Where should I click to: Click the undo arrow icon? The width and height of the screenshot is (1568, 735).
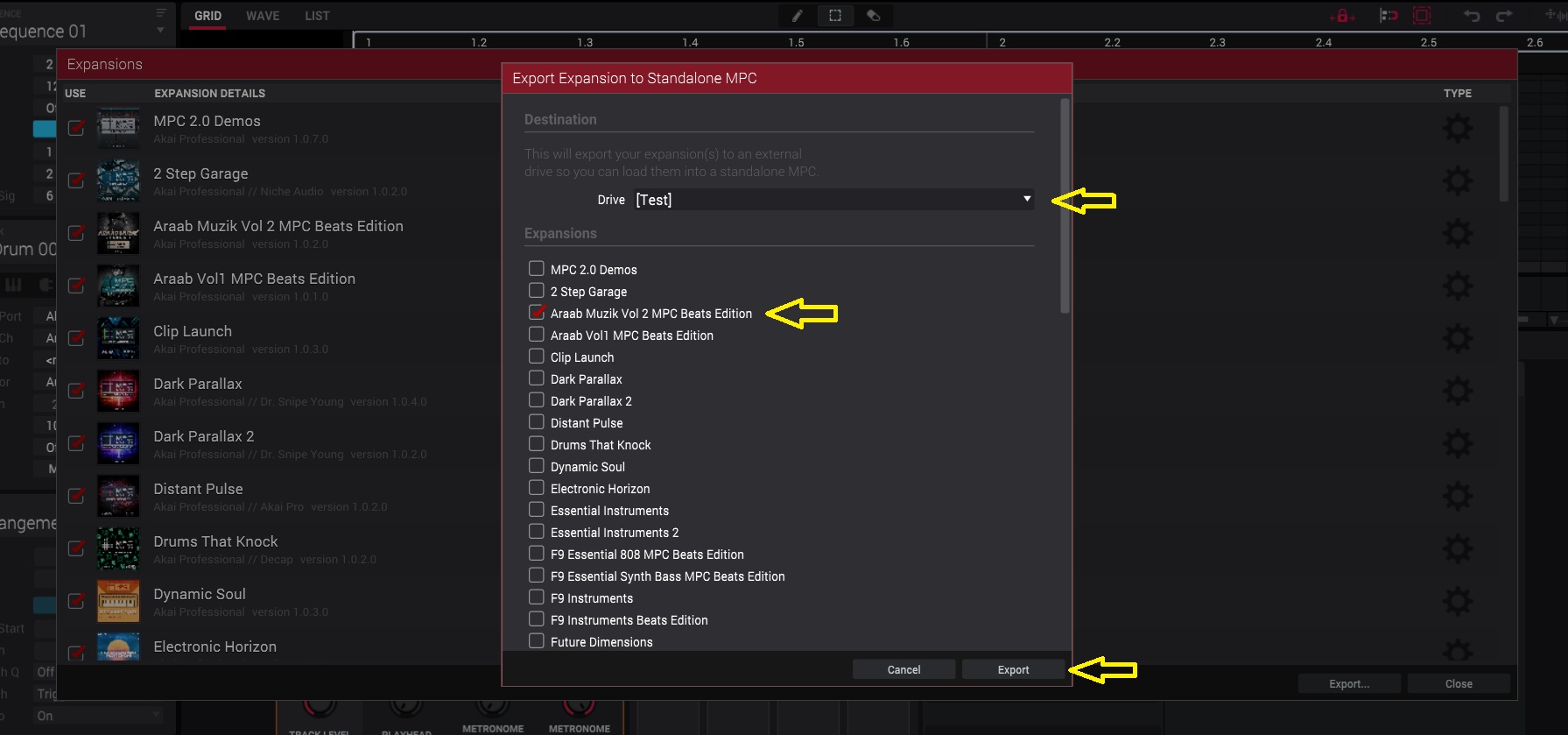click(1472, 16)
